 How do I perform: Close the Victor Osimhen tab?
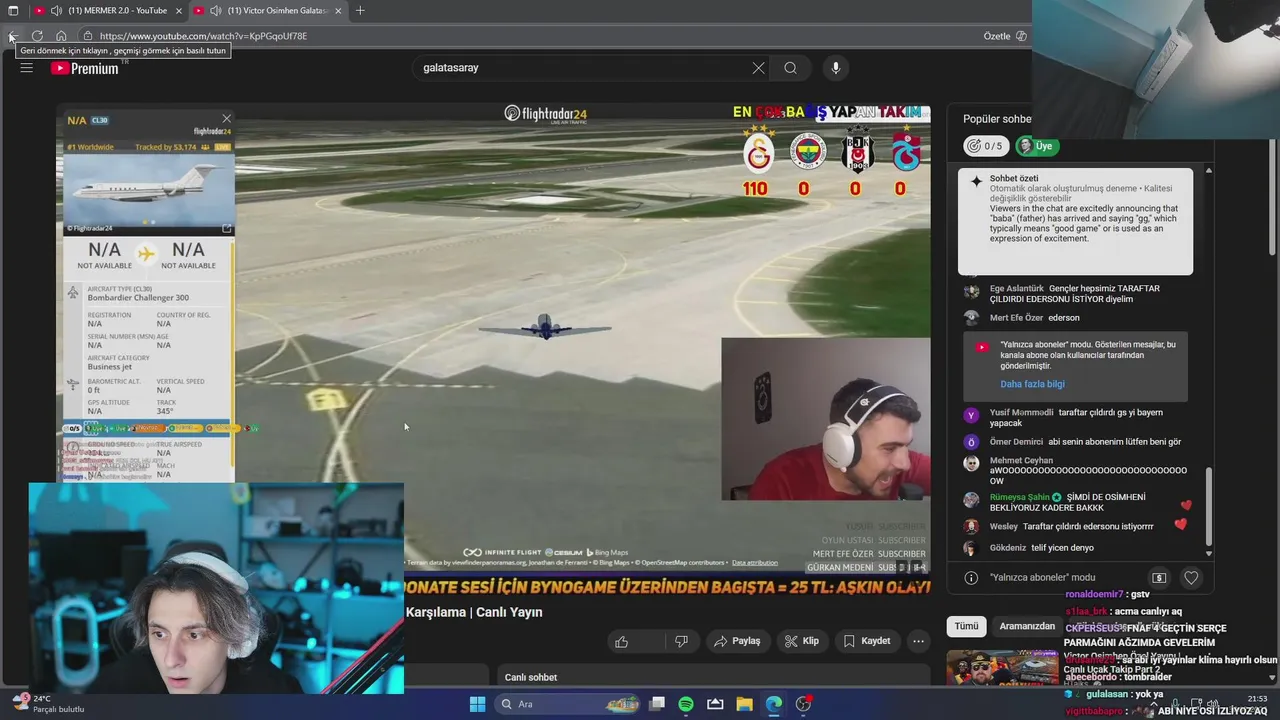coord(338,11)
